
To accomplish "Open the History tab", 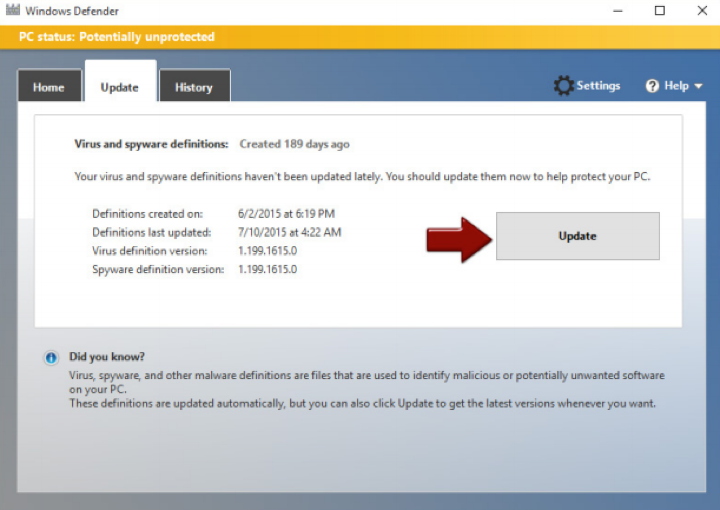I will point(194,86).
